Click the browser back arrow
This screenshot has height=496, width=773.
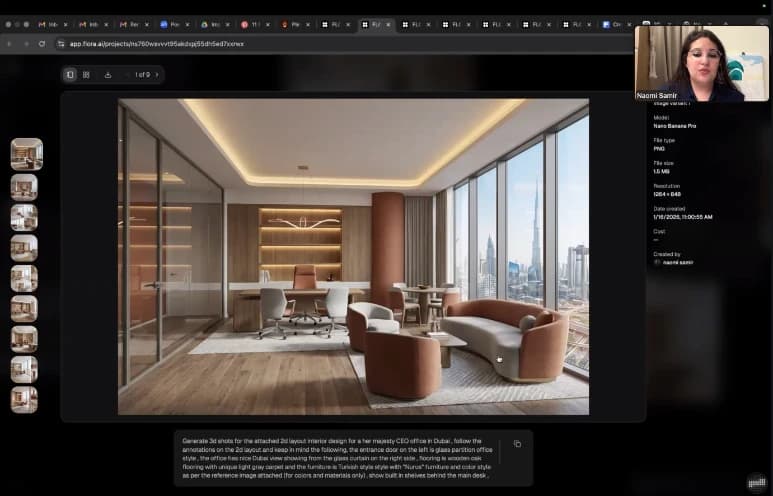coord(9,44)
